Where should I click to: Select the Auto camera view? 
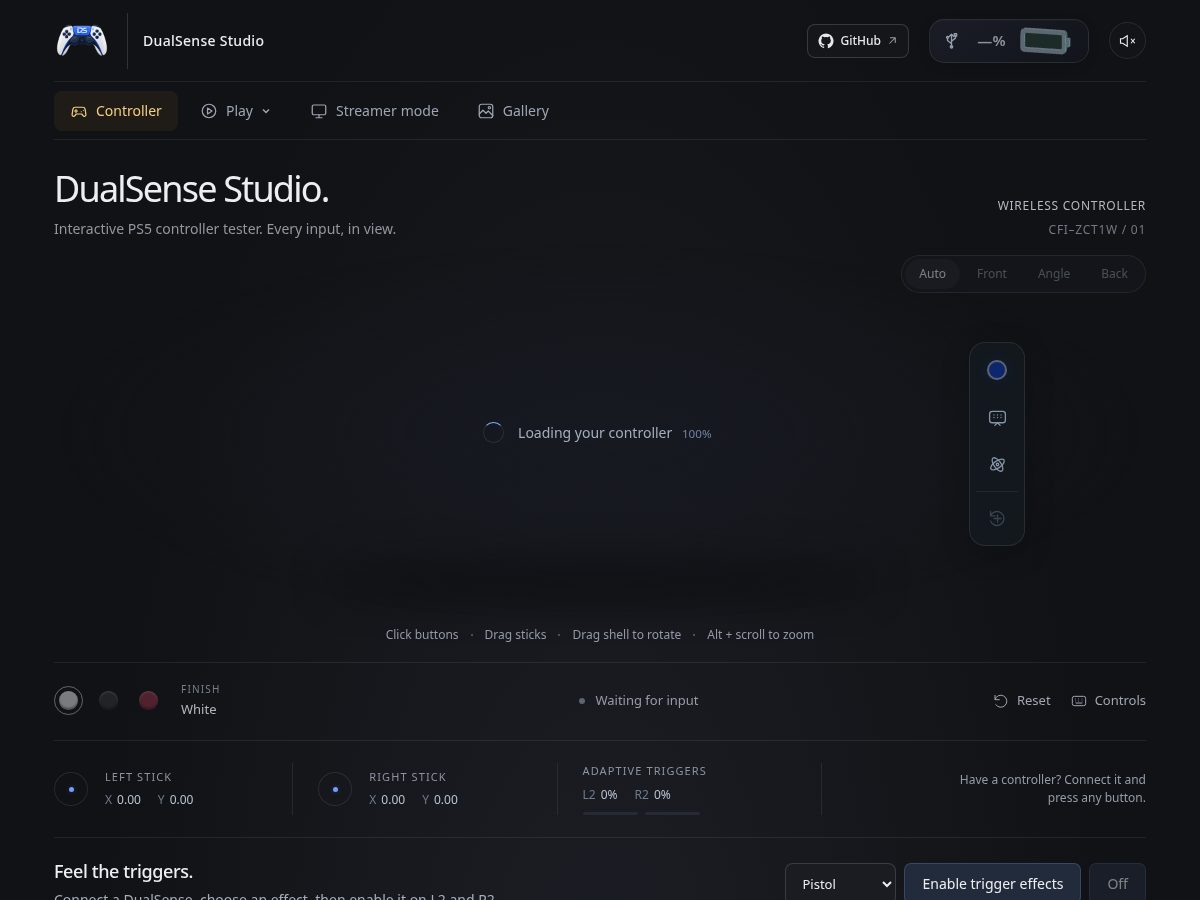[932, 274]
